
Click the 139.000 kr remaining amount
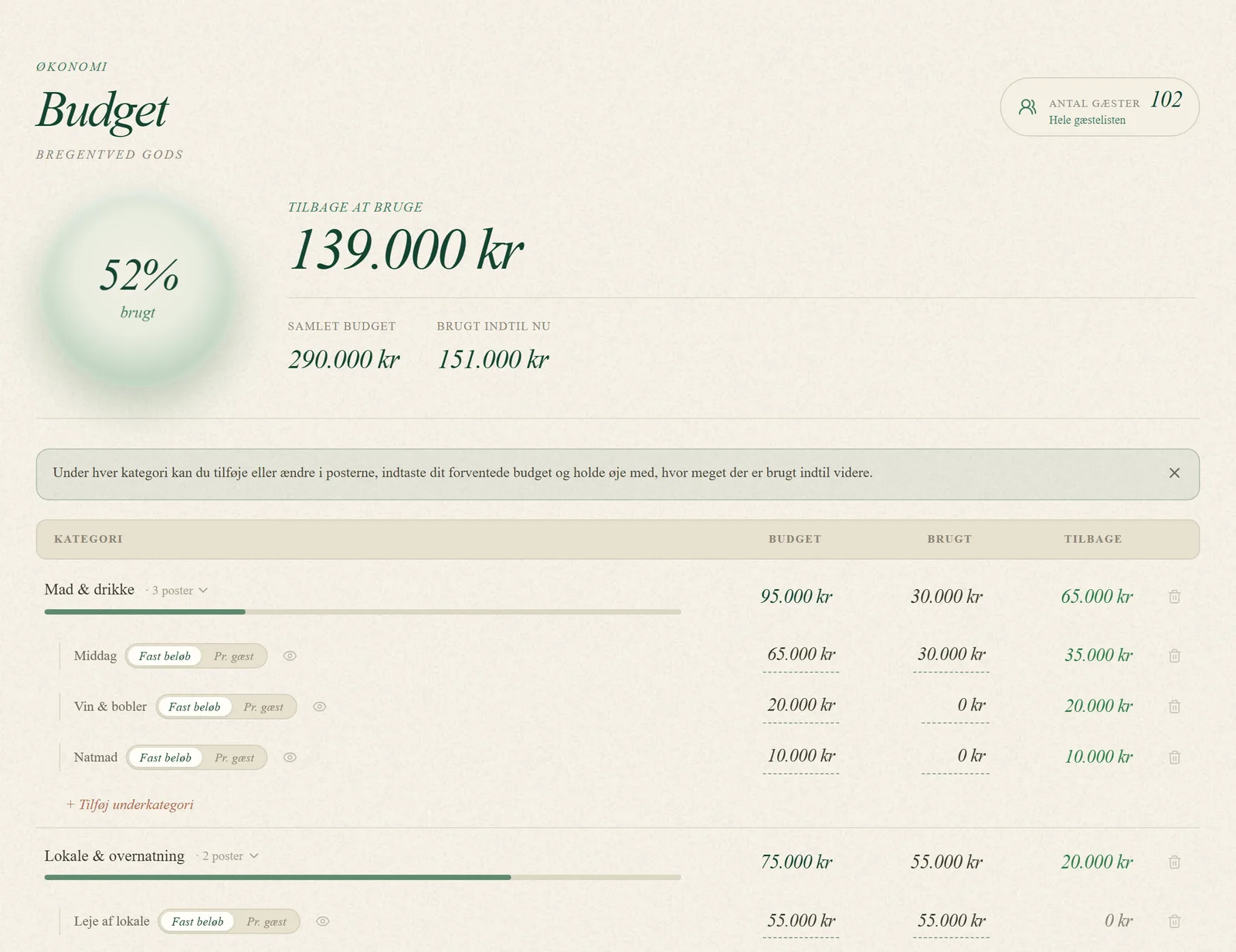[406, 249]
